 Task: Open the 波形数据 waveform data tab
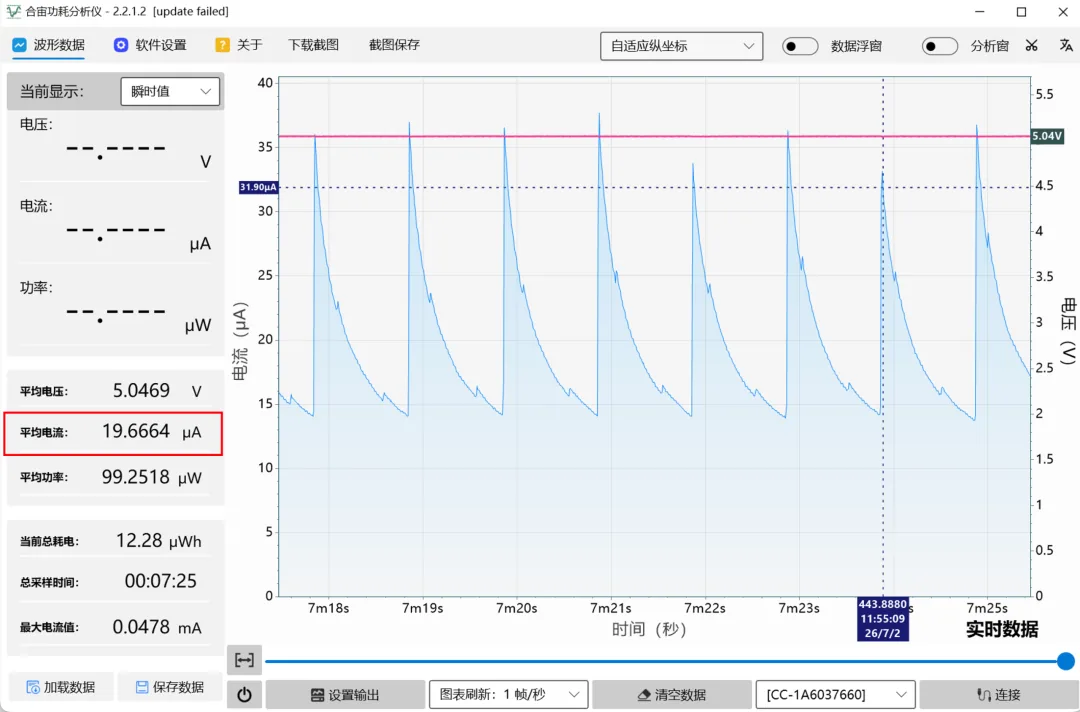point(48,45)
